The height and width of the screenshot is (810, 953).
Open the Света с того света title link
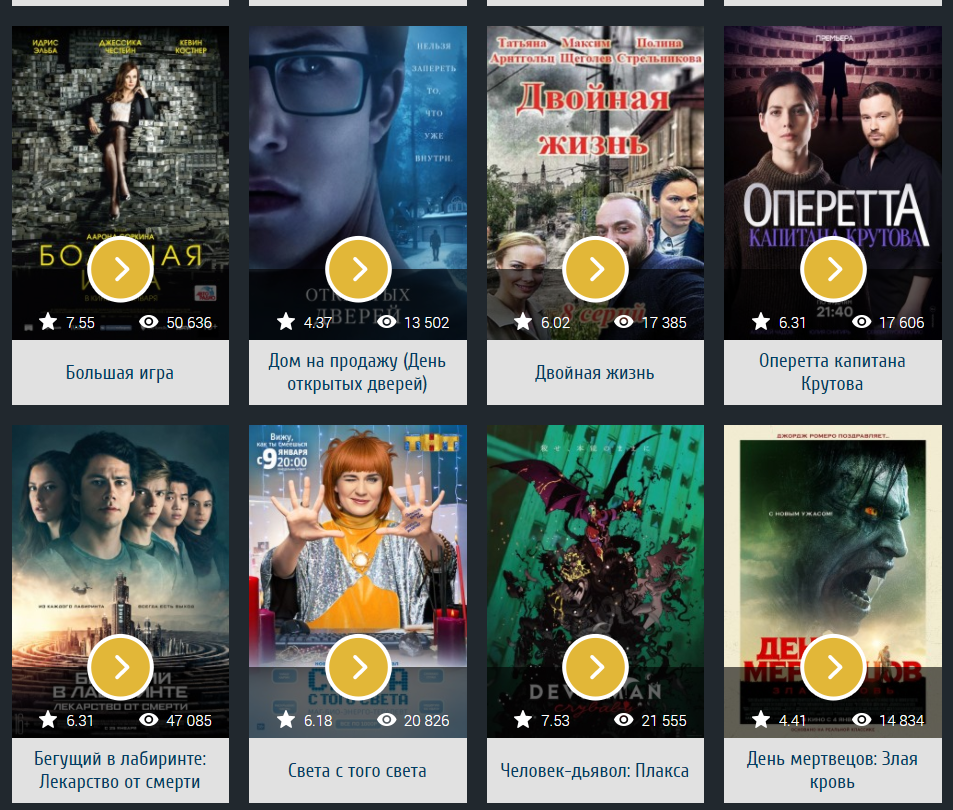(357, 771)
